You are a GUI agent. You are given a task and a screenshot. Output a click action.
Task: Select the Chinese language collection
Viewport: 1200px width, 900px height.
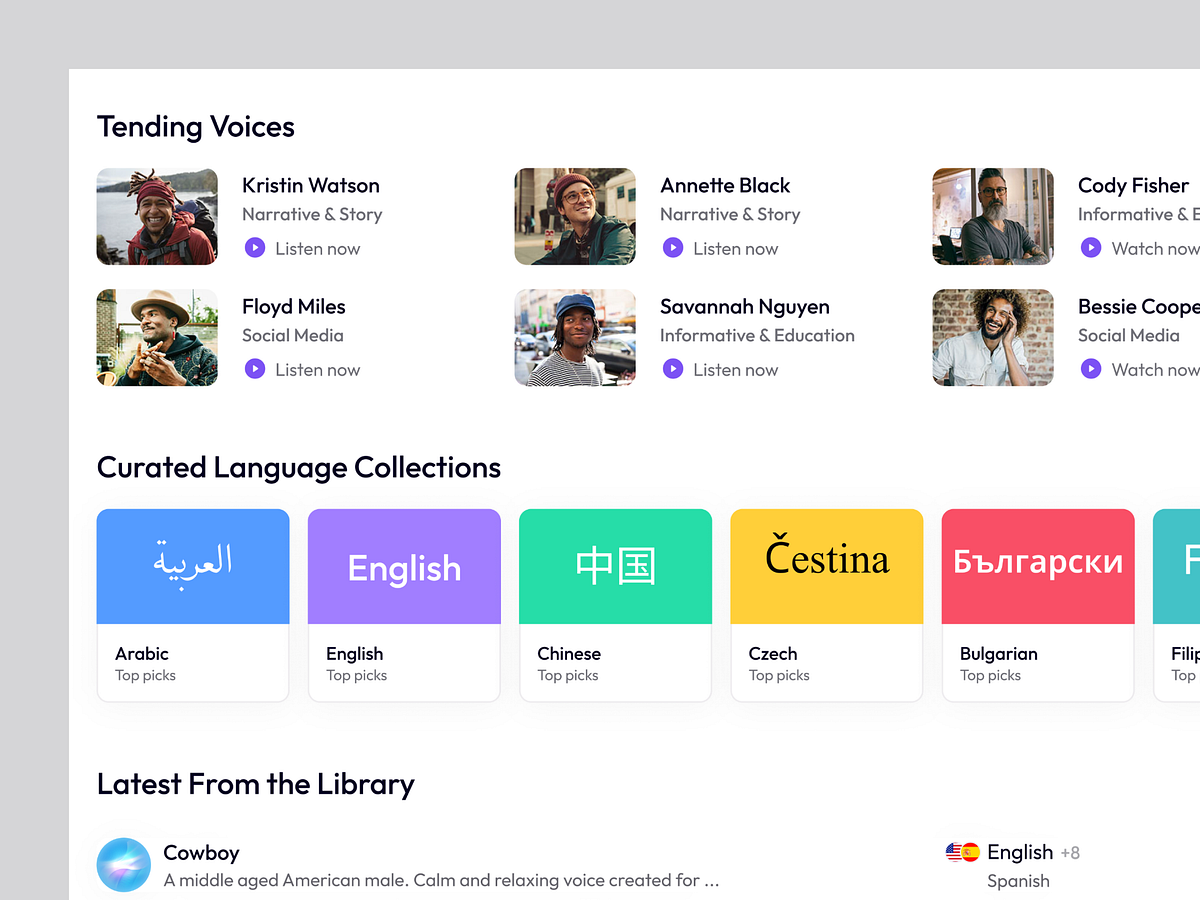click(615, 605)
